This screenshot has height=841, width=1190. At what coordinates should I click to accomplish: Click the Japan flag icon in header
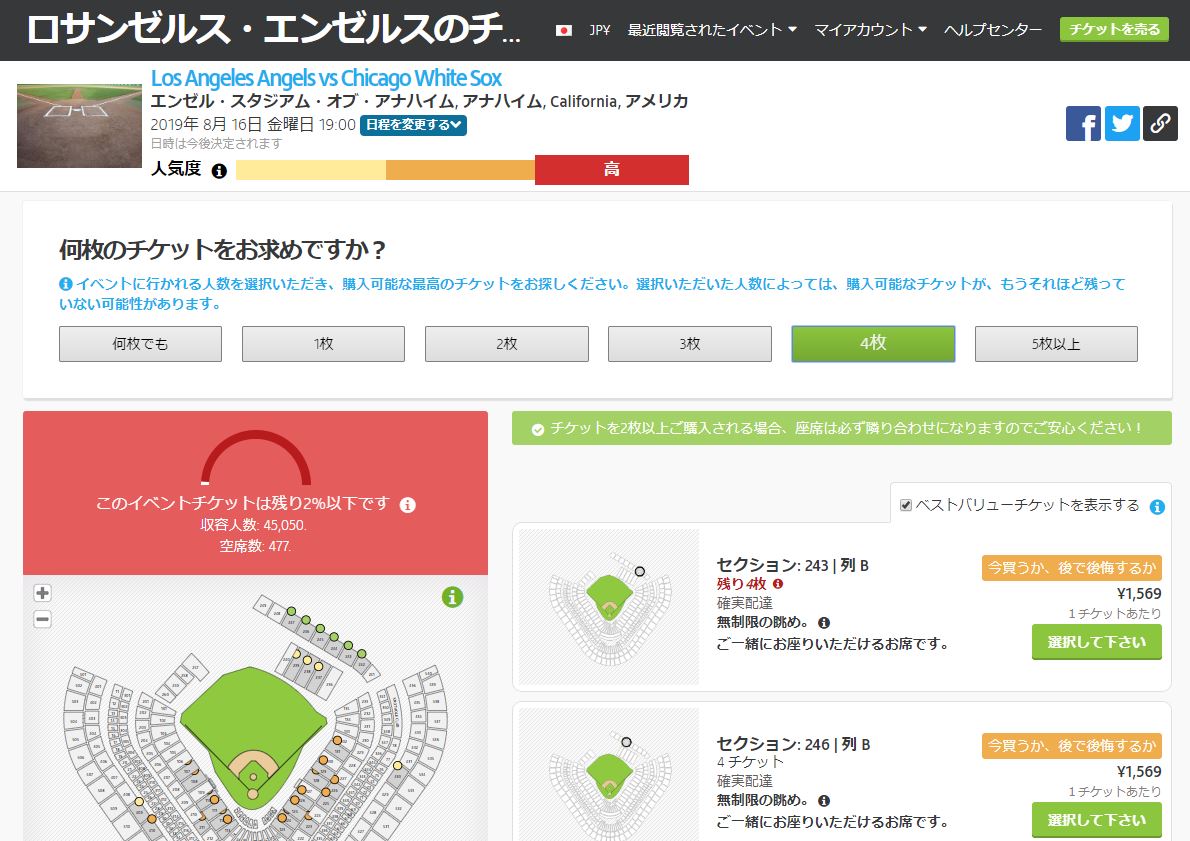563,30
